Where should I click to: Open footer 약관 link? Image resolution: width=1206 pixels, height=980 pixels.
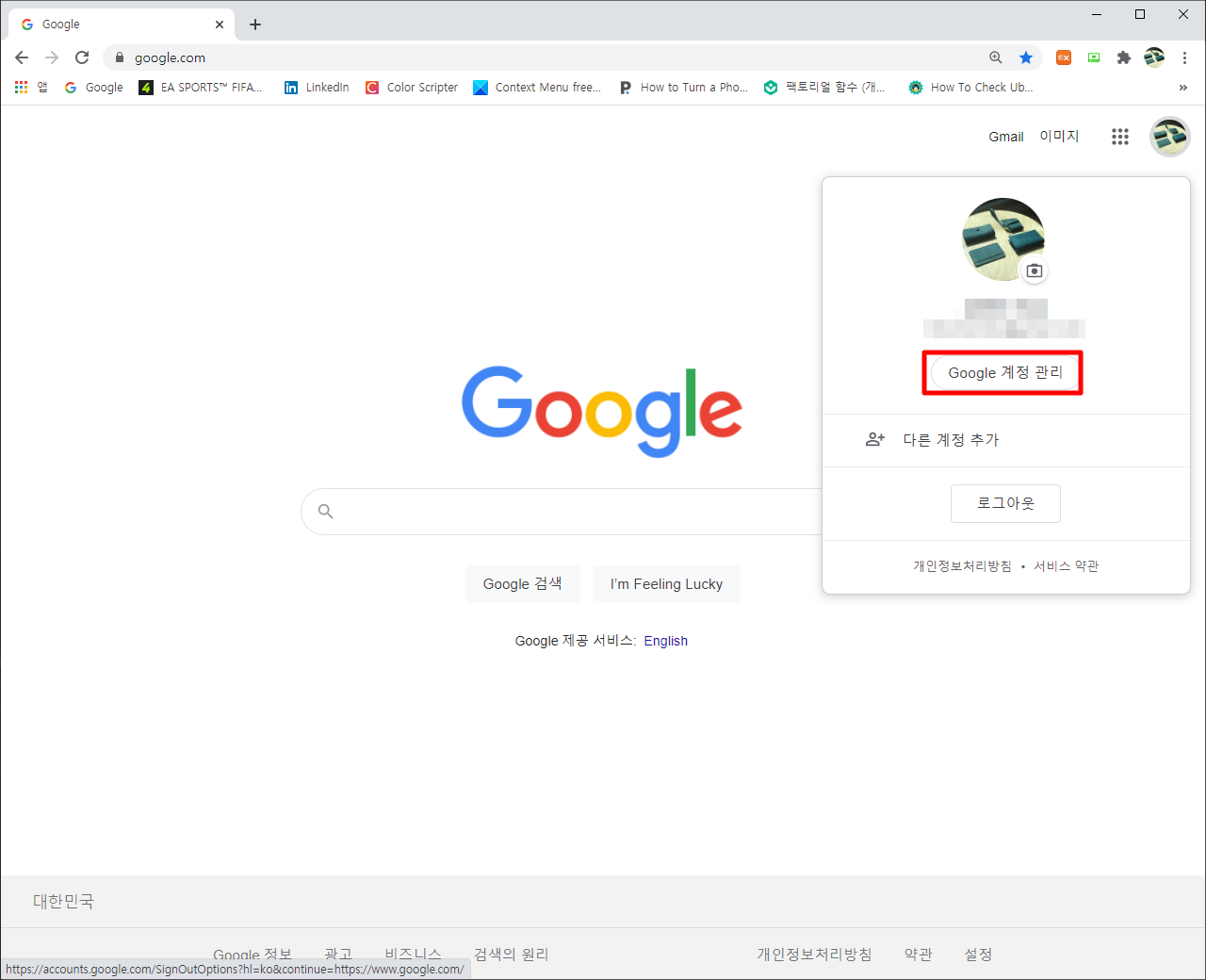click(x=919, y=955)
